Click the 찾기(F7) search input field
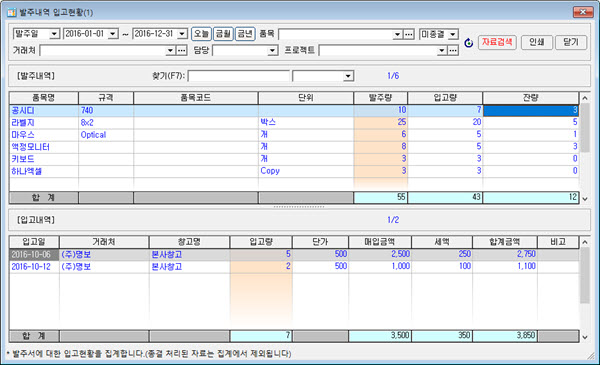This screenshot has width=600, height=365. (238, 76)
